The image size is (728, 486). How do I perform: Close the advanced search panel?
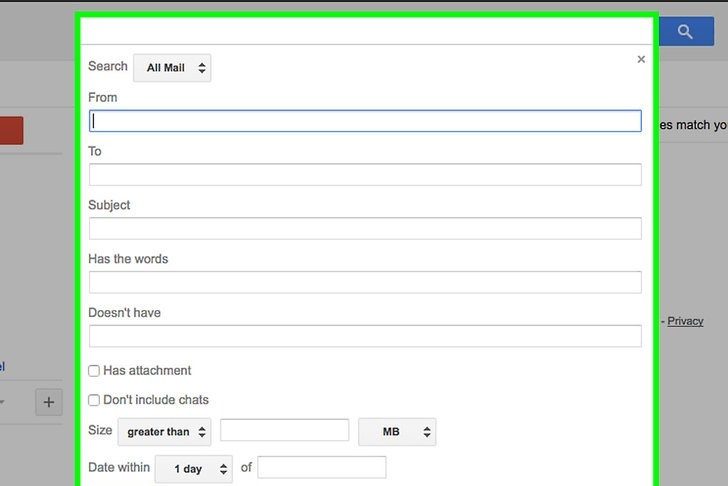tap(641, 60)
